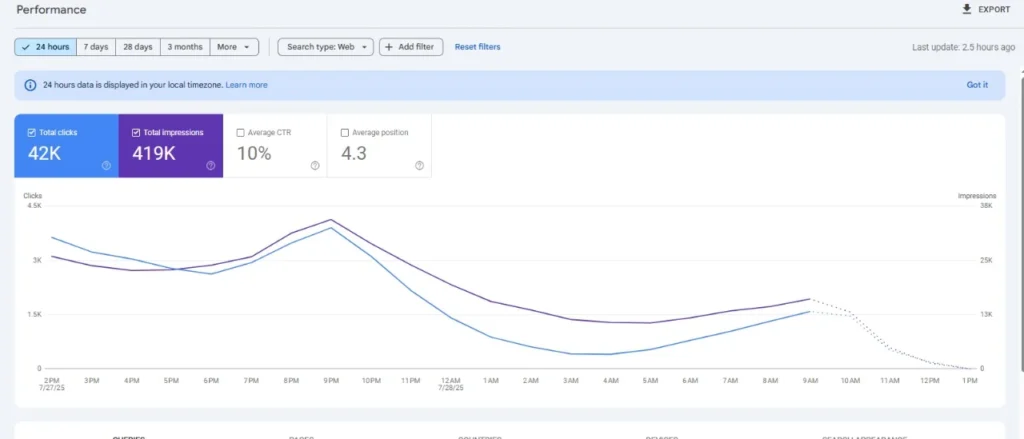
Task: Click the Reset filters link
Action: tap(477, 47)
